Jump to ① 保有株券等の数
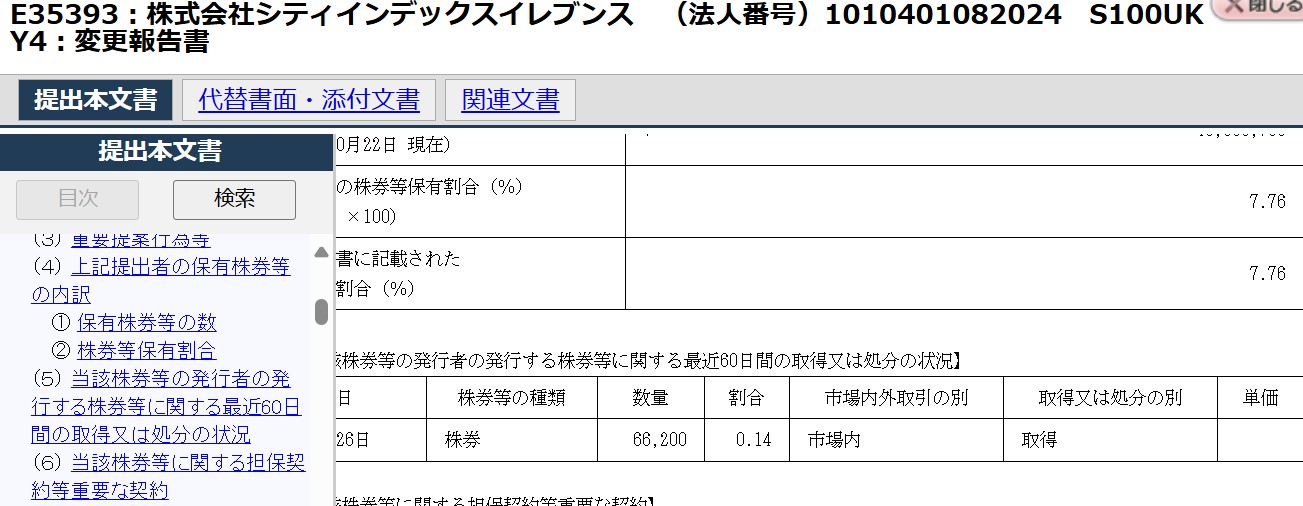The image size is (1303, 506). click(x=147, y=323)
